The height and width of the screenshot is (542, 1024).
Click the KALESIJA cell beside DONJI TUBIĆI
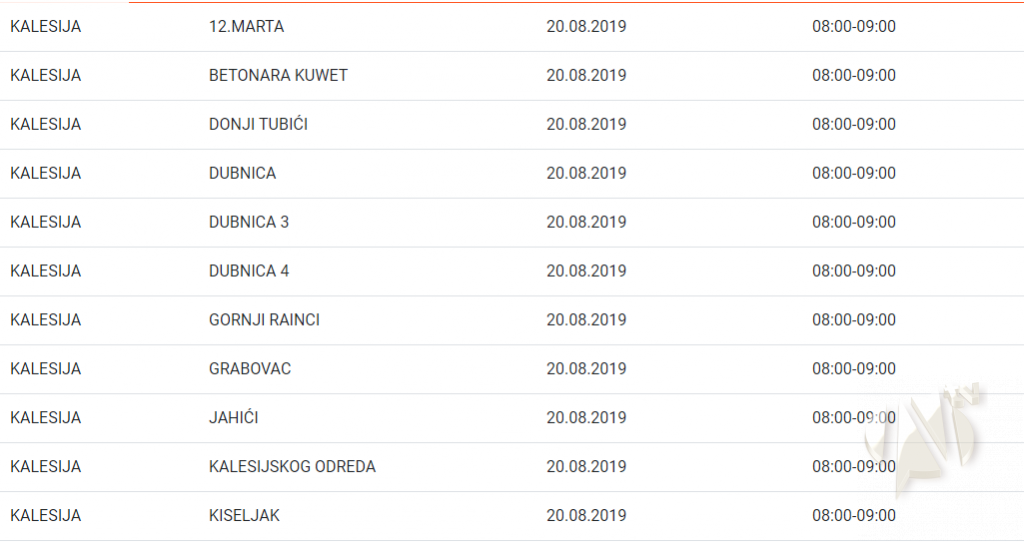[45, 125]
